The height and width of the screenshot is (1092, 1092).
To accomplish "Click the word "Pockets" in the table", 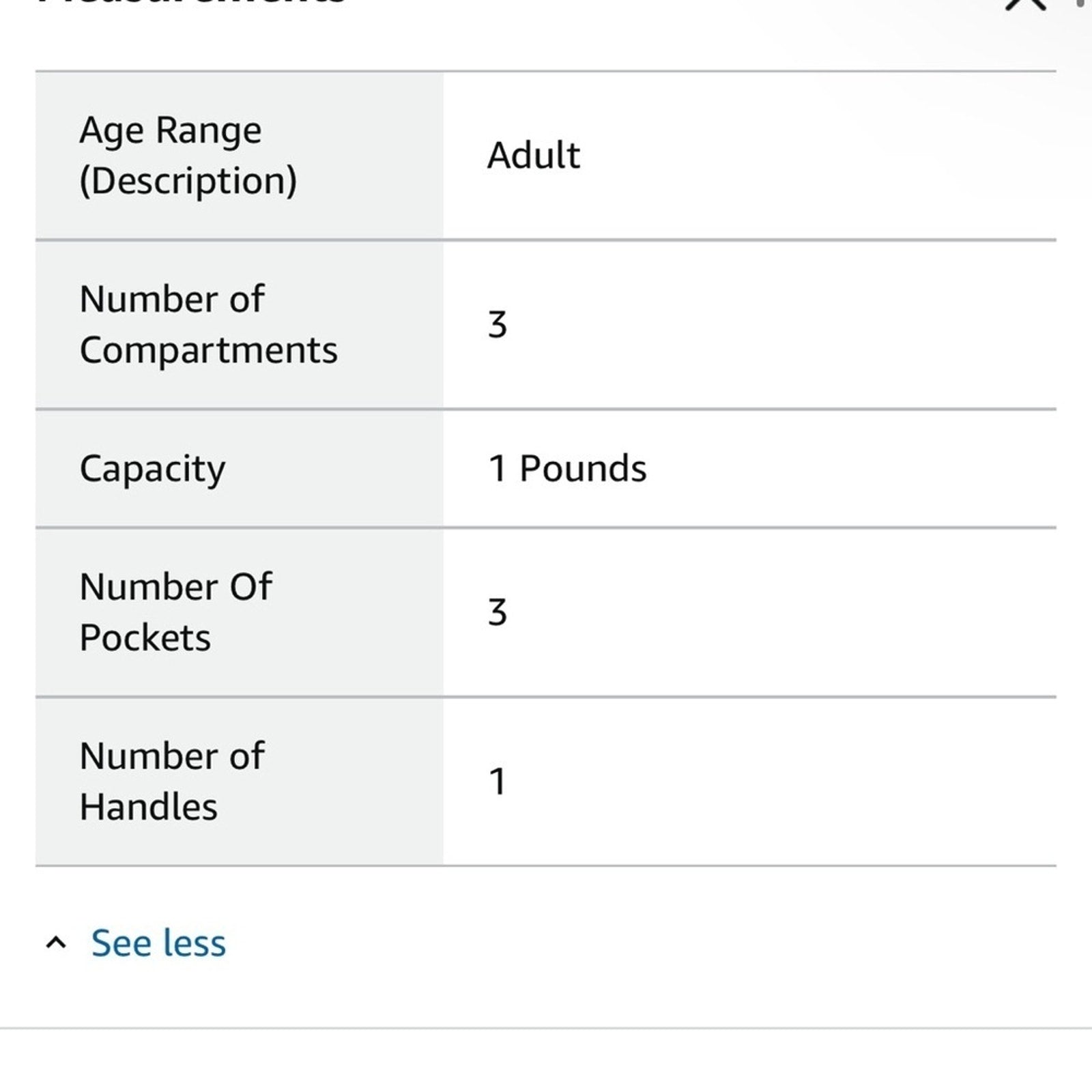I will (145, 638).
